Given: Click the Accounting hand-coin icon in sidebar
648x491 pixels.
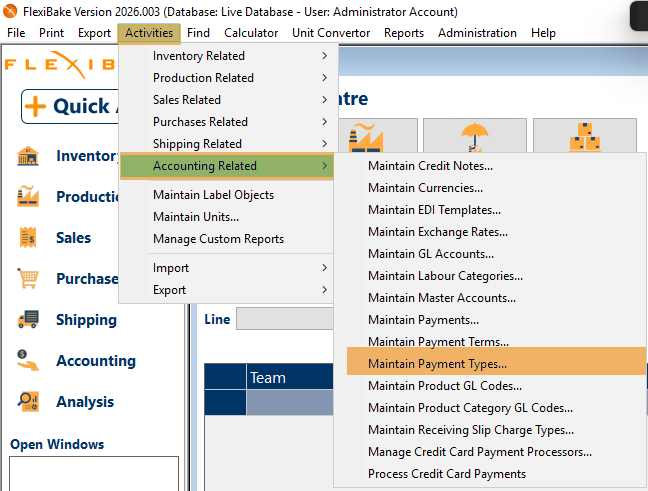Looking at the screenshot, I should click(x=28, y=360).
